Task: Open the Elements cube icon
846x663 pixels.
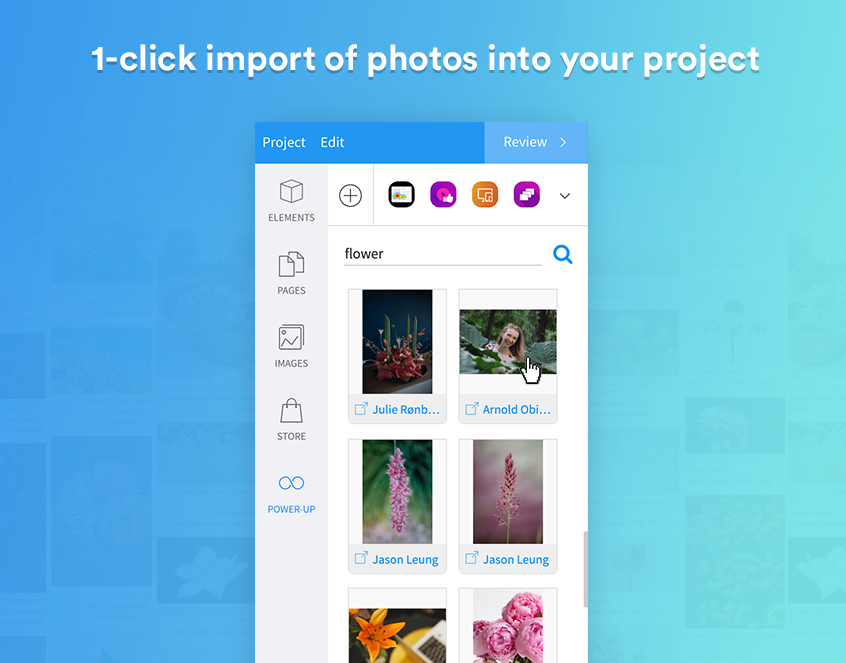Action: pyautogui.click(x=291, y=192)
